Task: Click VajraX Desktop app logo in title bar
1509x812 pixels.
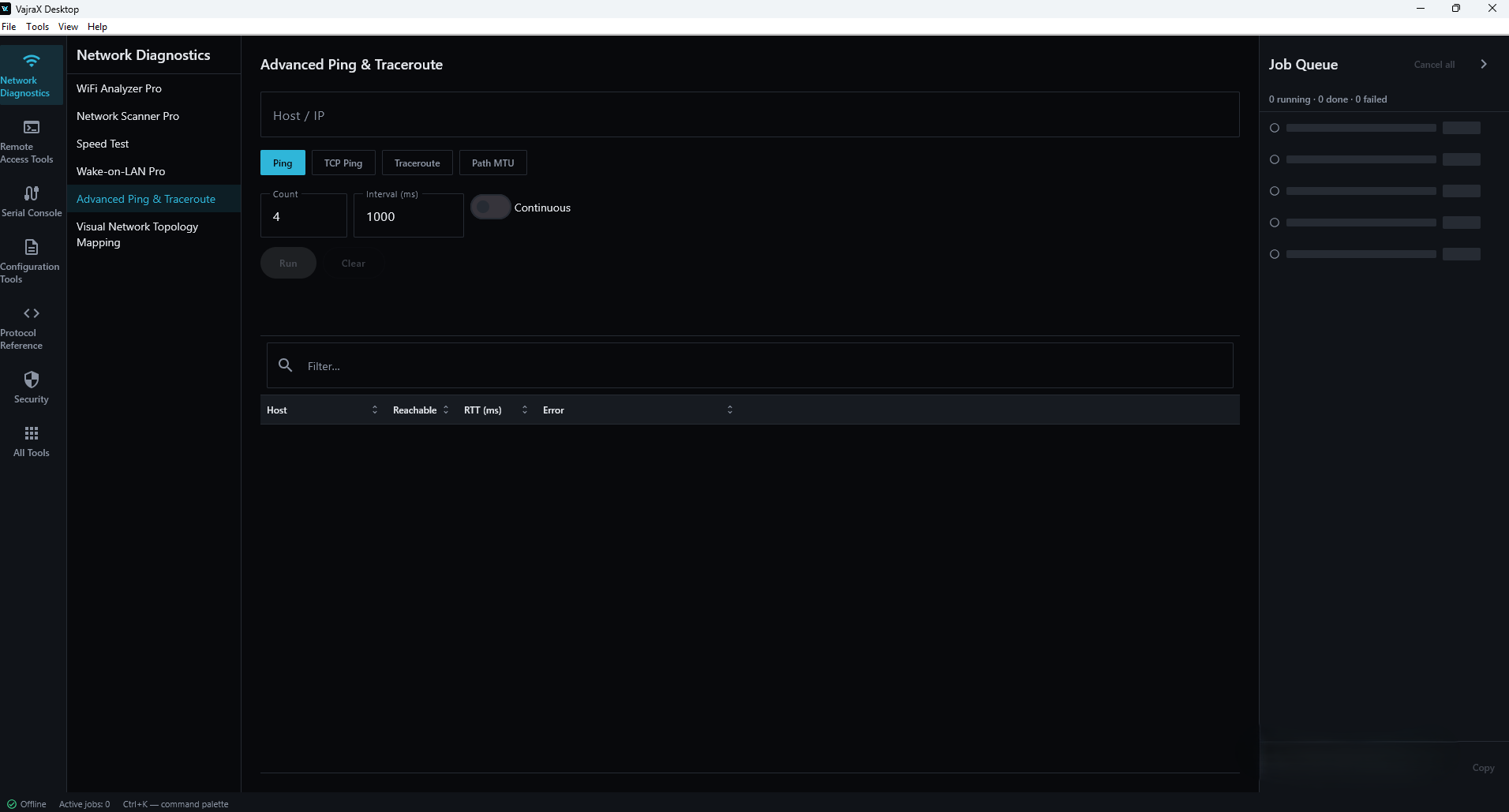Action: point(6,9)
